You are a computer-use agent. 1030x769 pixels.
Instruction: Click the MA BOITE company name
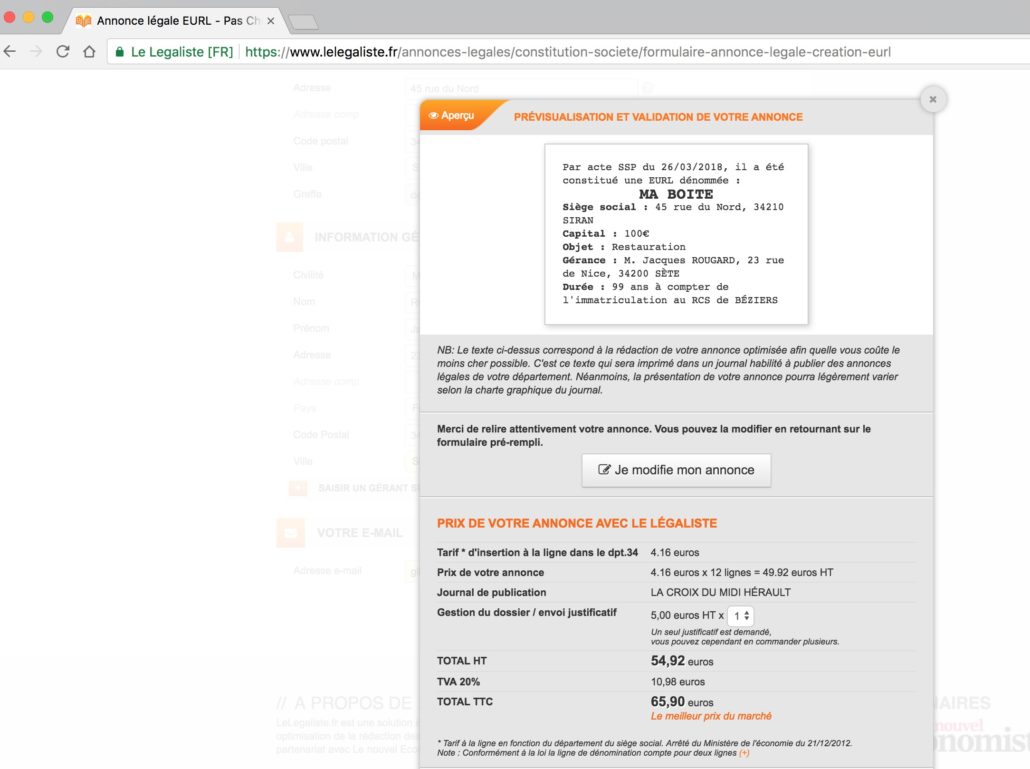676,194
